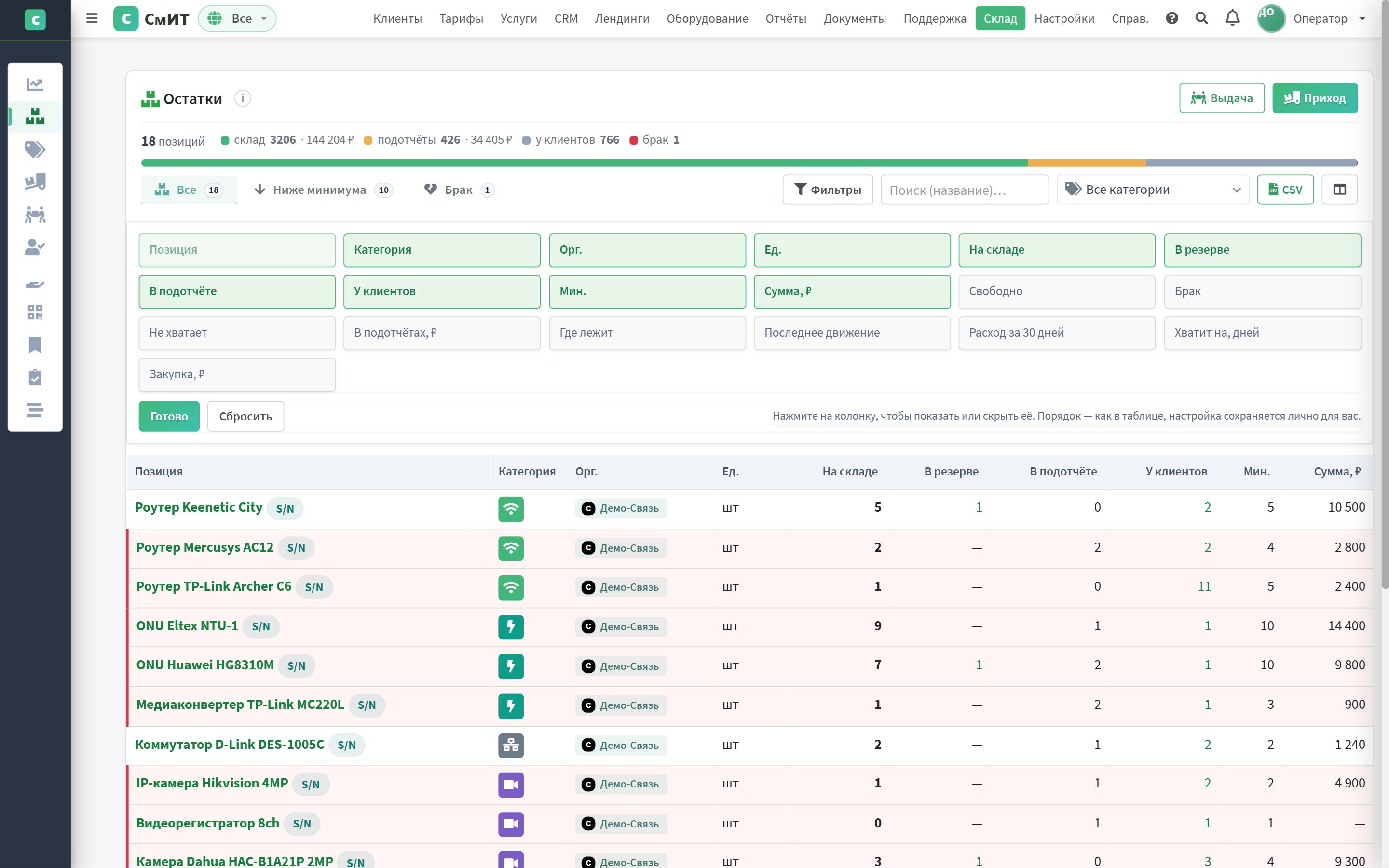Viewport: 1389px width, 868px height.
Task: Click the info icon next to Остатки
Action: point(243,98)
